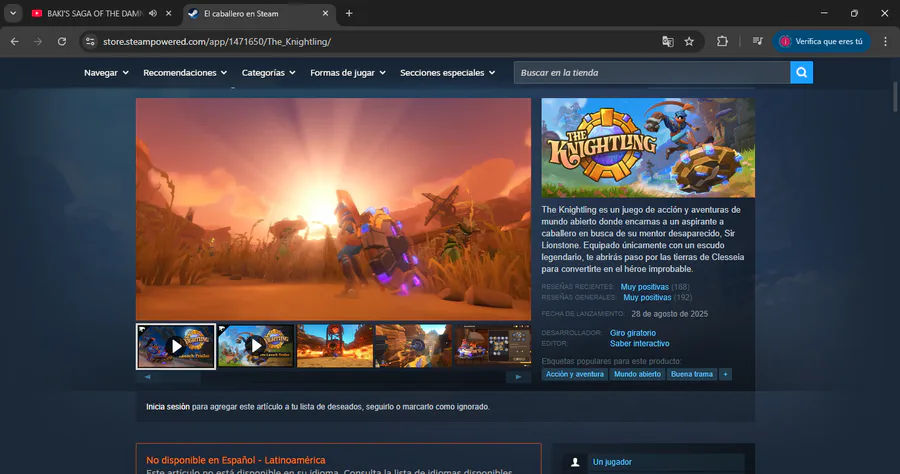This screenshot has height=474, width=900.
Task: Select the third screenshot thumbnail
Action: [x=335, y=346]
